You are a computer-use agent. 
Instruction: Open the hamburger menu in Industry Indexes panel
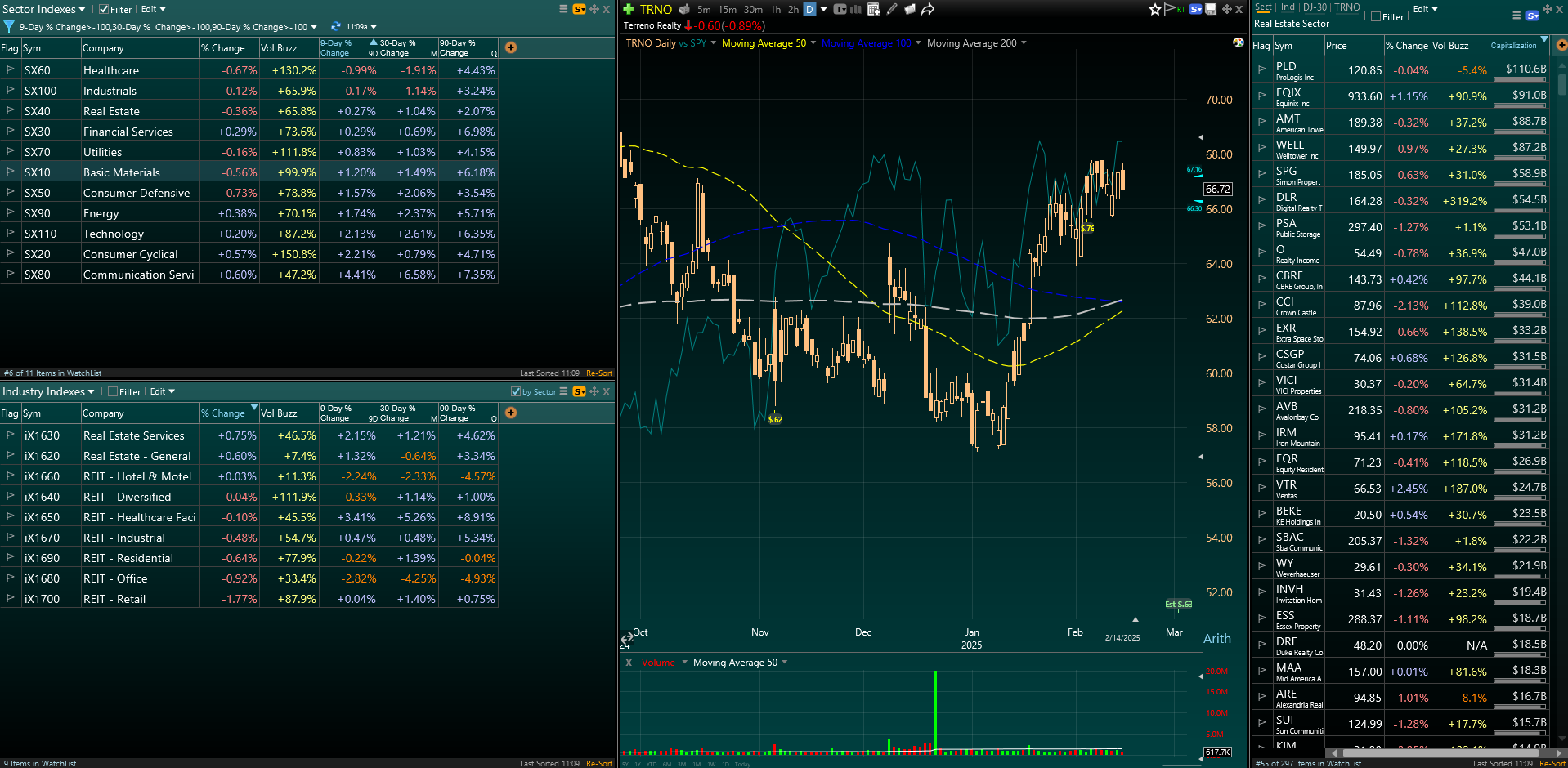(x=563, y=391)
